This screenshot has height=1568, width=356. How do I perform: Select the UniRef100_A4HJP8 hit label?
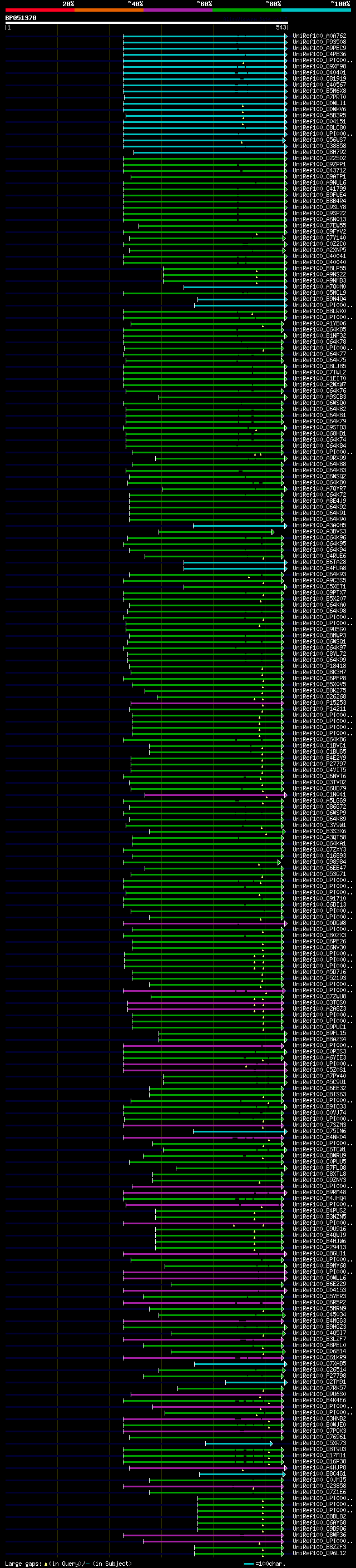319,1467
